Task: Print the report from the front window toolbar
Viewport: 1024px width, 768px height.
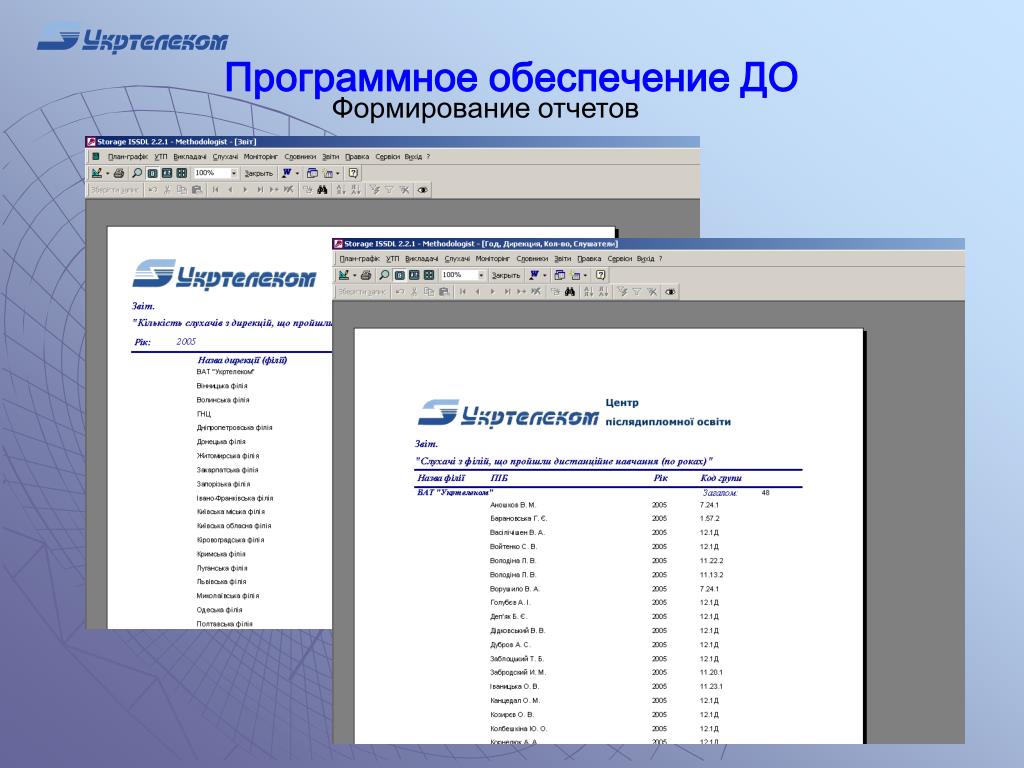Action: pyautogui.click(x=366, y=275)
